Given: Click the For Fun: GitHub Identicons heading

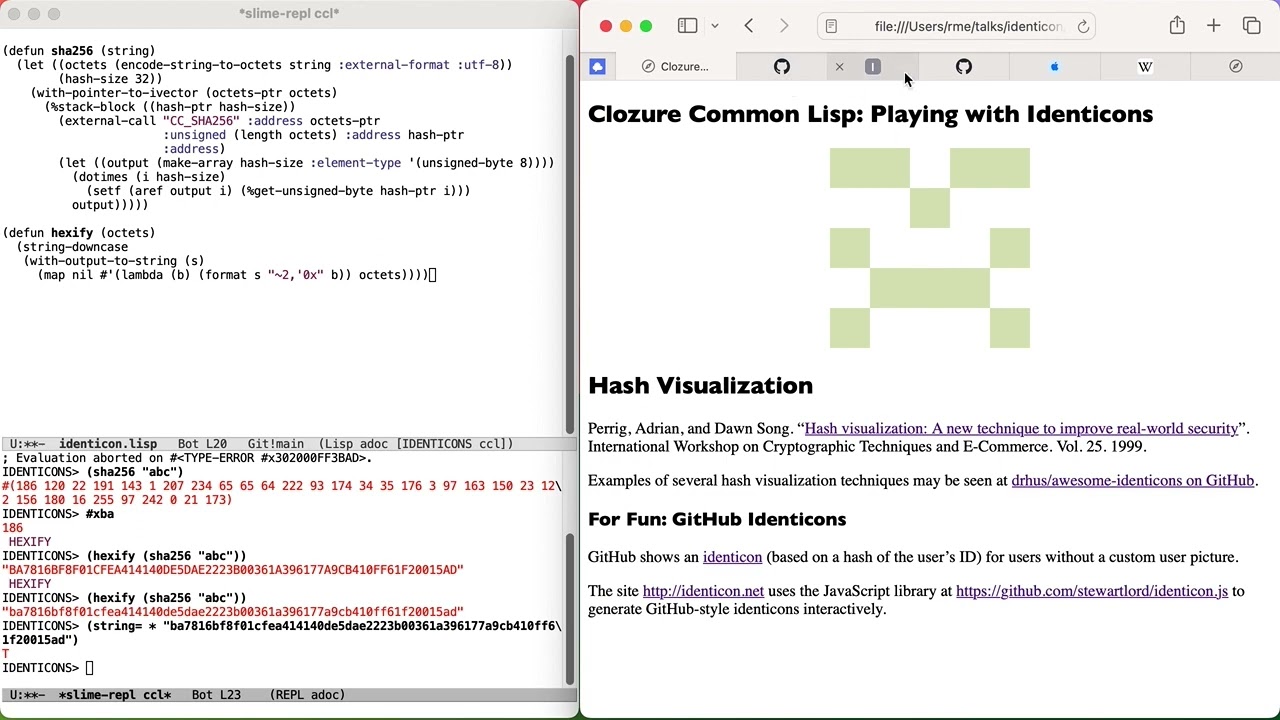Looking at the screenshot, I should (x=717, y=519).
